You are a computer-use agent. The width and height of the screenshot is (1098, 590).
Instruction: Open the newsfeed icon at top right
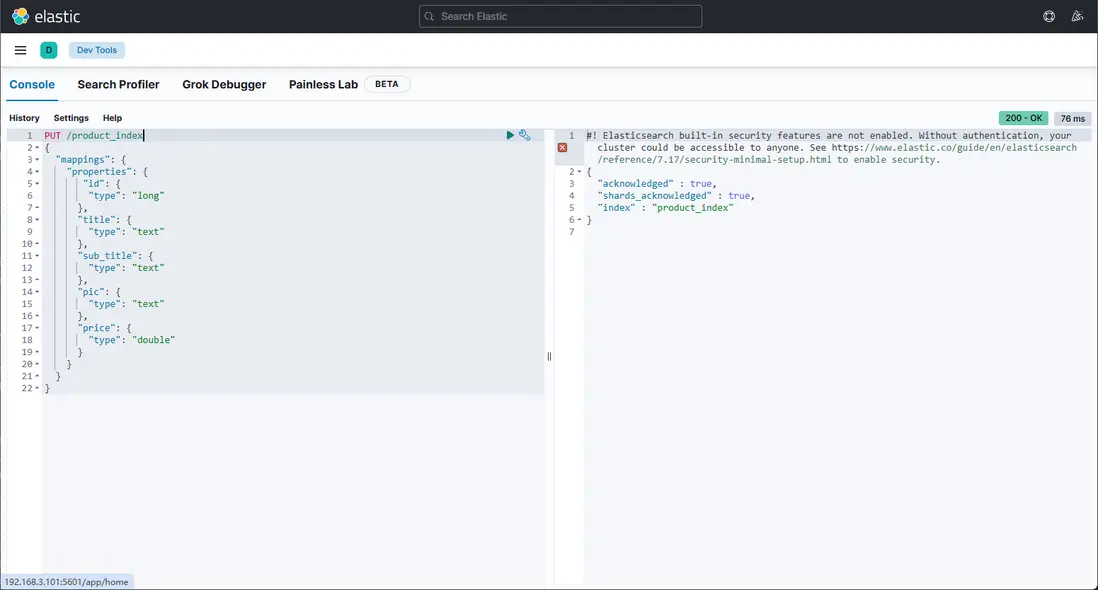click(x=1077, y=16)
